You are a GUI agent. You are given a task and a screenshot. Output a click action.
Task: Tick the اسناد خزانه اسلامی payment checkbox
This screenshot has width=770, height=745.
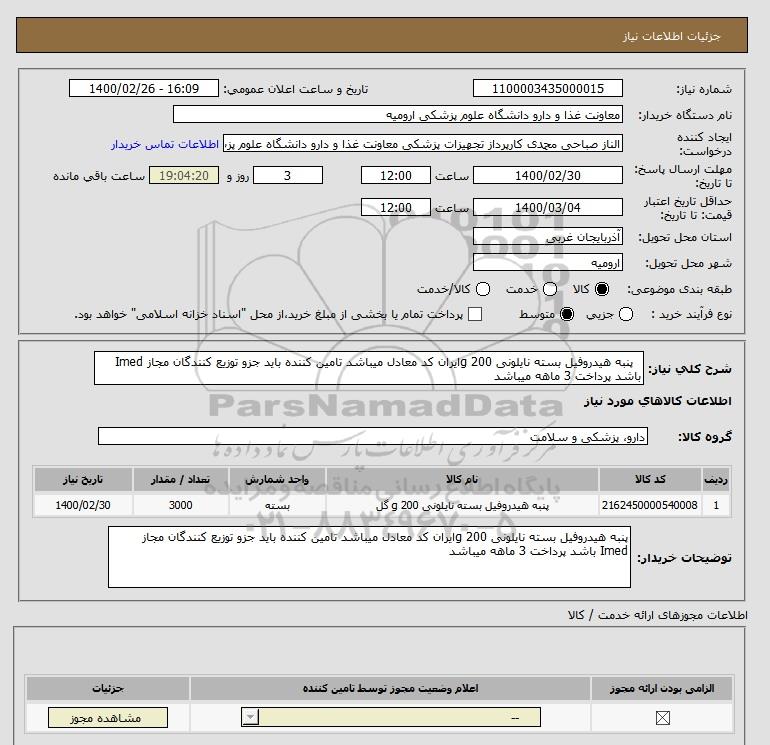coord(475,314)
